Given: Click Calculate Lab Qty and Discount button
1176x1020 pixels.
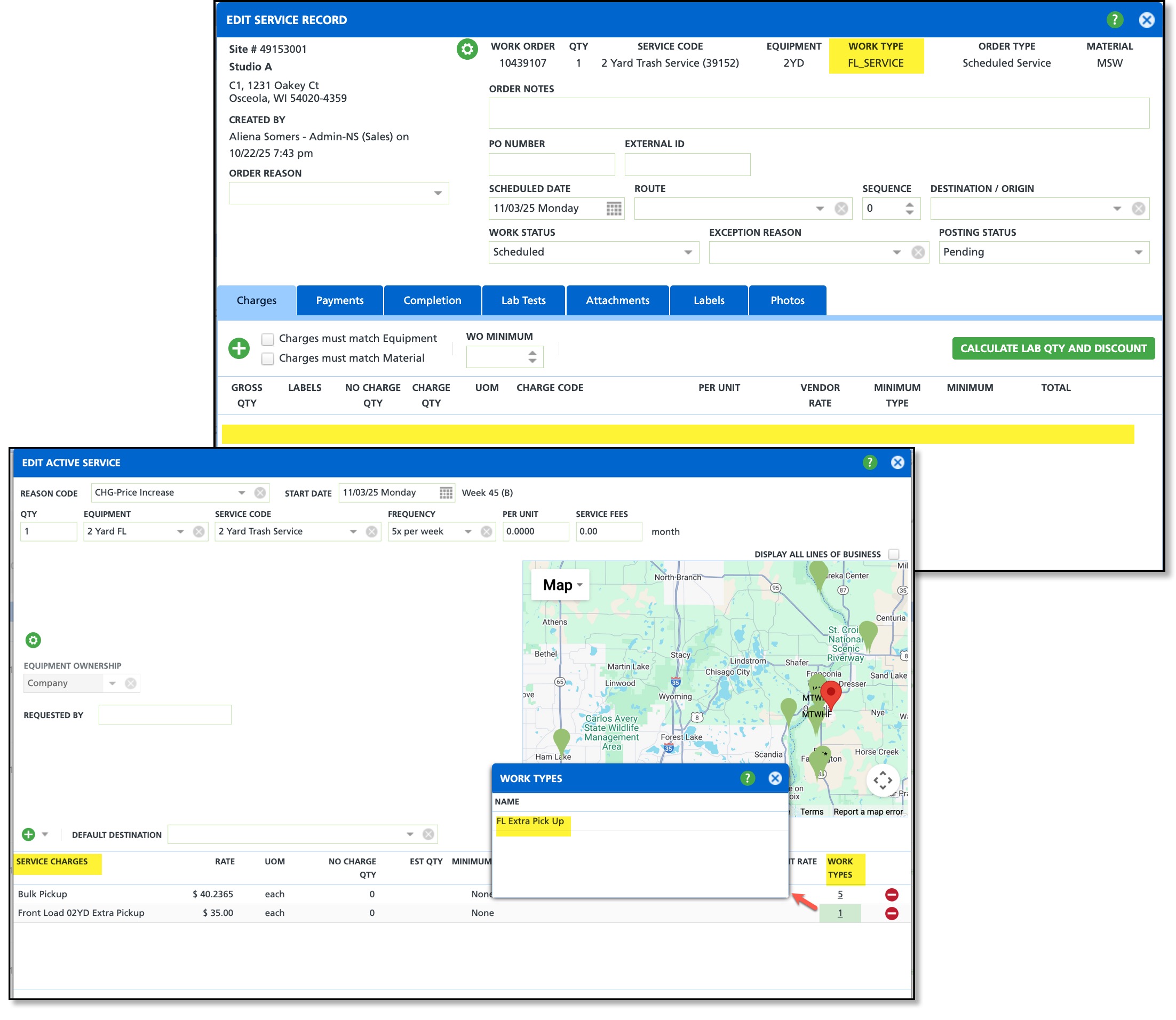Looking at the screenshot, I should click(x=1053, y=348).
